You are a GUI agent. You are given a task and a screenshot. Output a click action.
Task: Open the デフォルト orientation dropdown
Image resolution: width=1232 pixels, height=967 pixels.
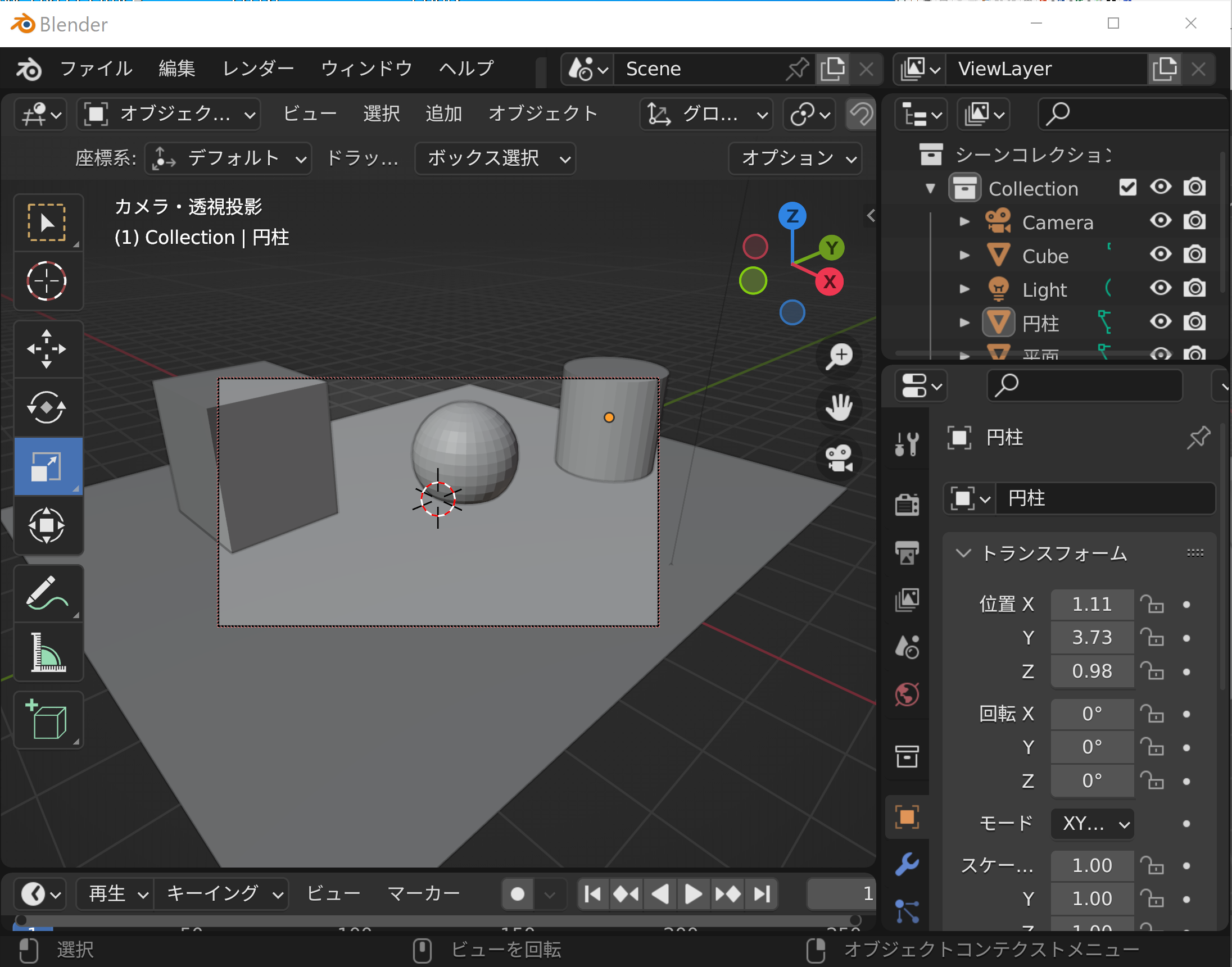[228, 158]
